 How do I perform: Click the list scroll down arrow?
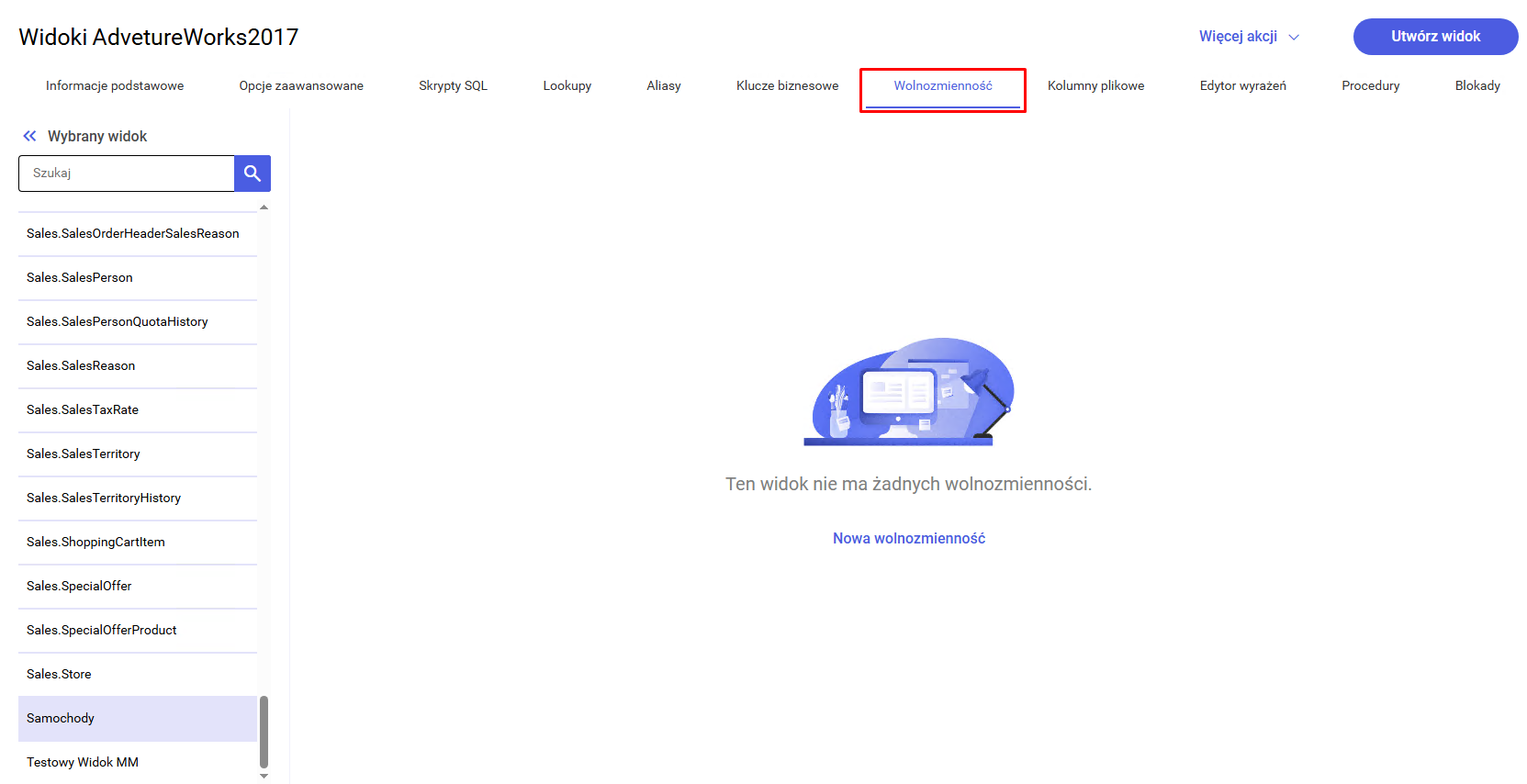click(264, 777)
